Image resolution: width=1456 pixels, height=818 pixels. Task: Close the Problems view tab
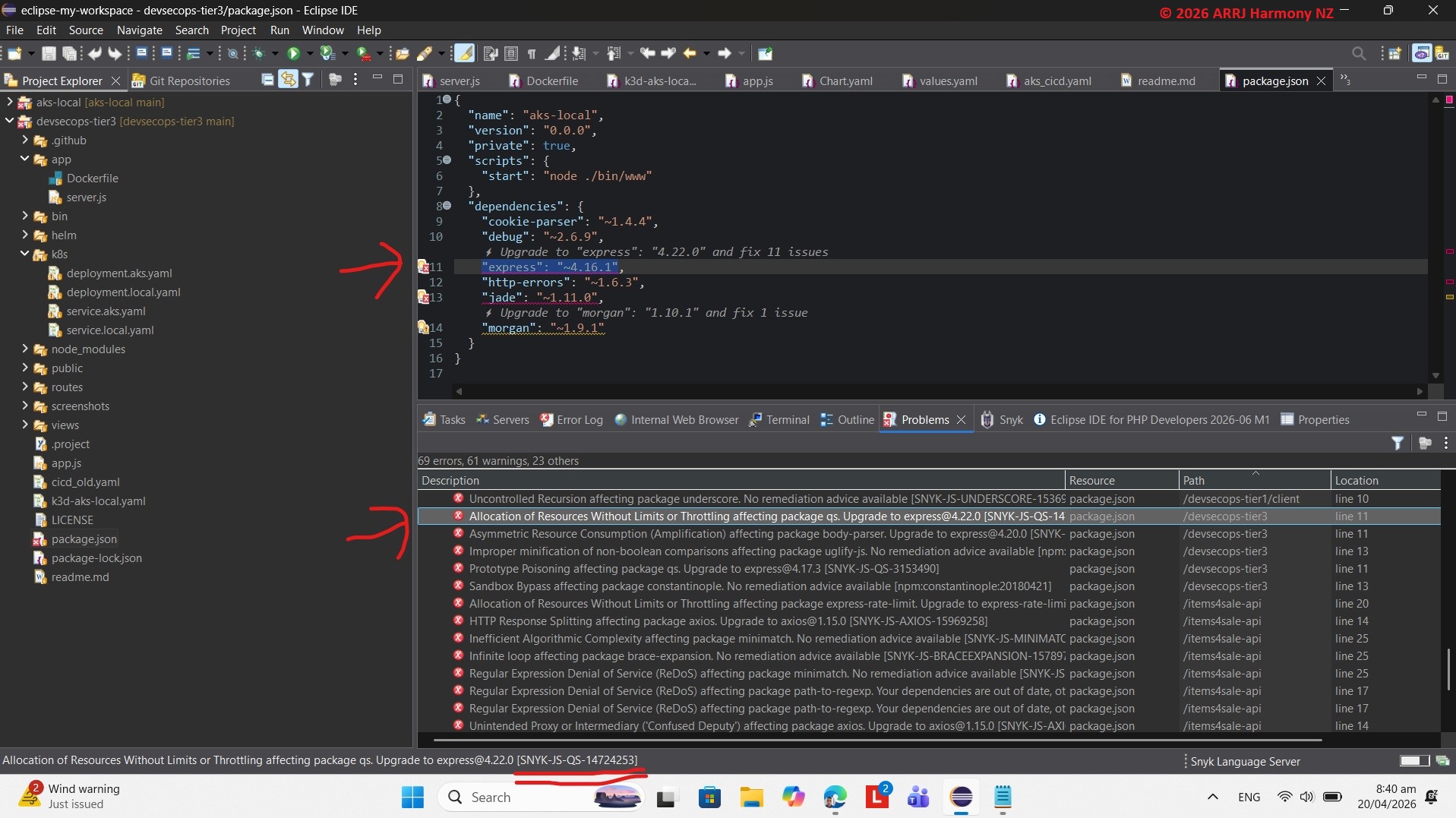(x=961, y=419)
